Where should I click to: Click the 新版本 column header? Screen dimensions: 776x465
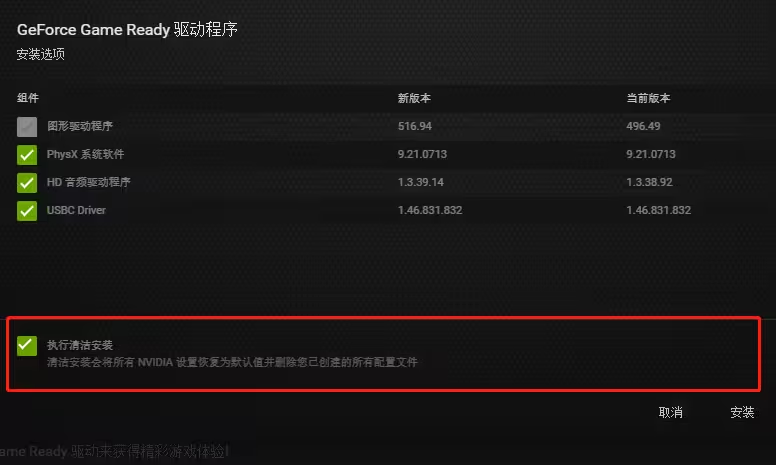(414, 98)
